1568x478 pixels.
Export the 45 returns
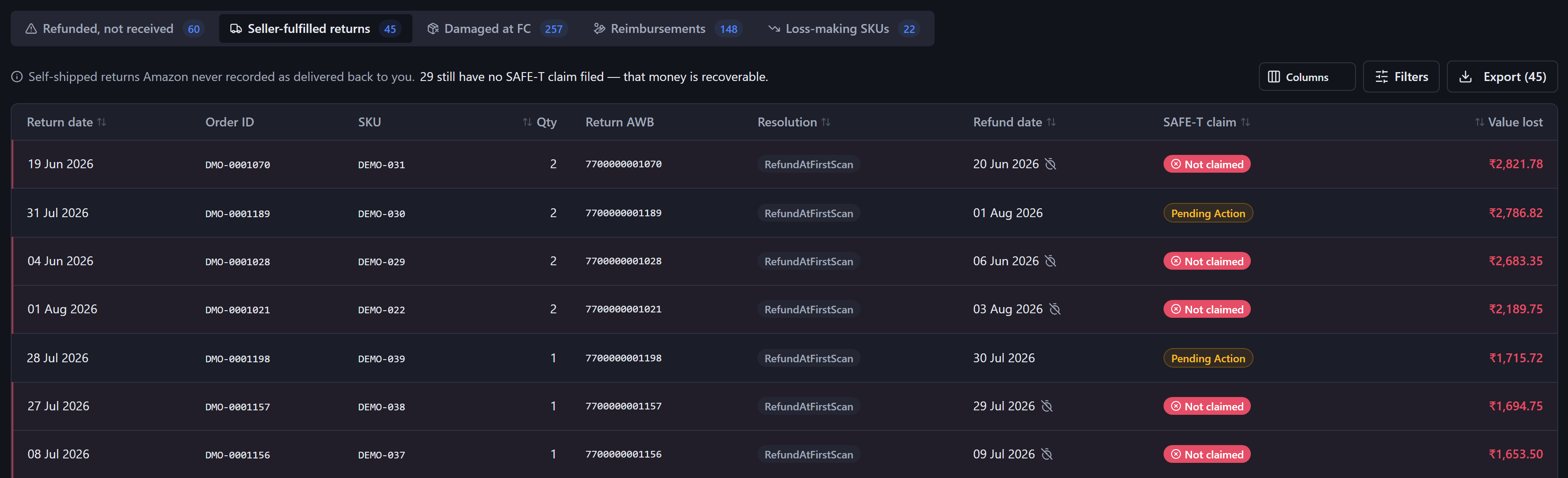(x=1502, y=77)
